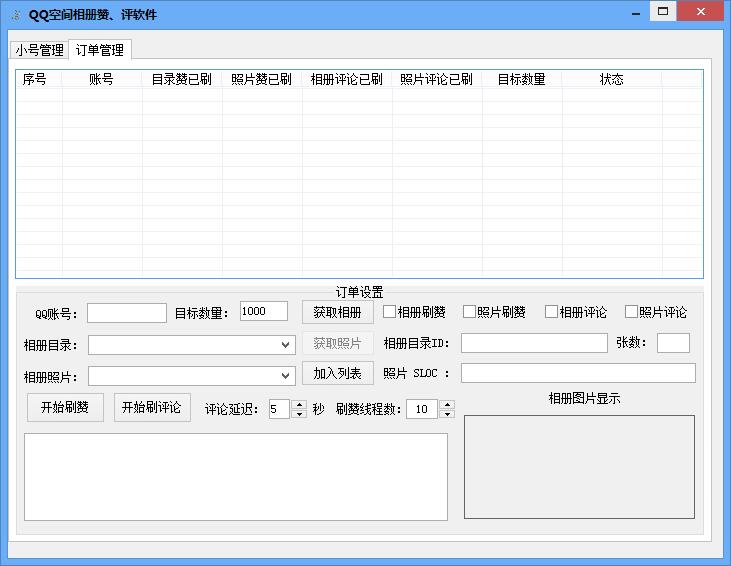The height and width of the screenshot is (566, 731).
Task: Click the 刷赞线程数 value field
Action: 421,409
